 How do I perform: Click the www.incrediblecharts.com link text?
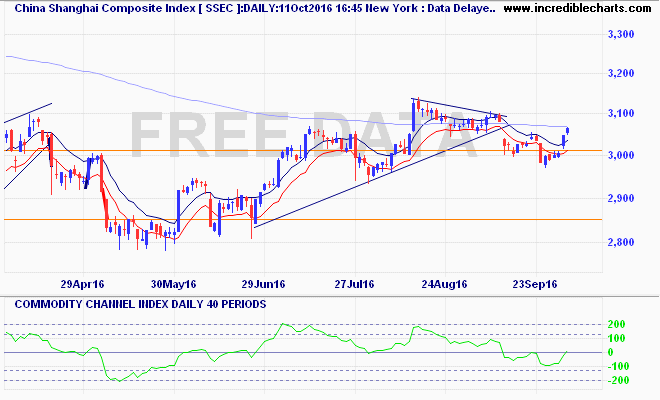point(577,8)
